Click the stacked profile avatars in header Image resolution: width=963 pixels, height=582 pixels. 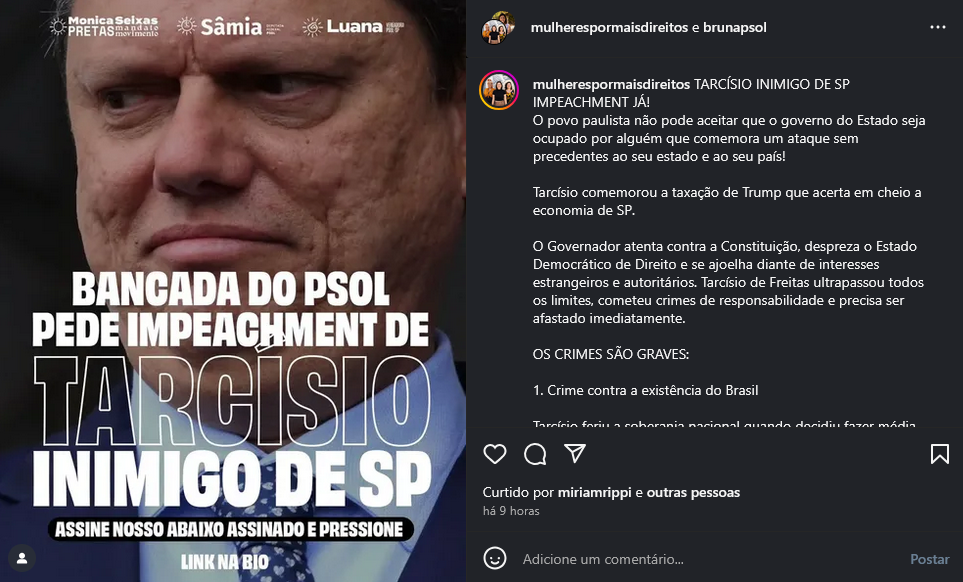[498, 28]
